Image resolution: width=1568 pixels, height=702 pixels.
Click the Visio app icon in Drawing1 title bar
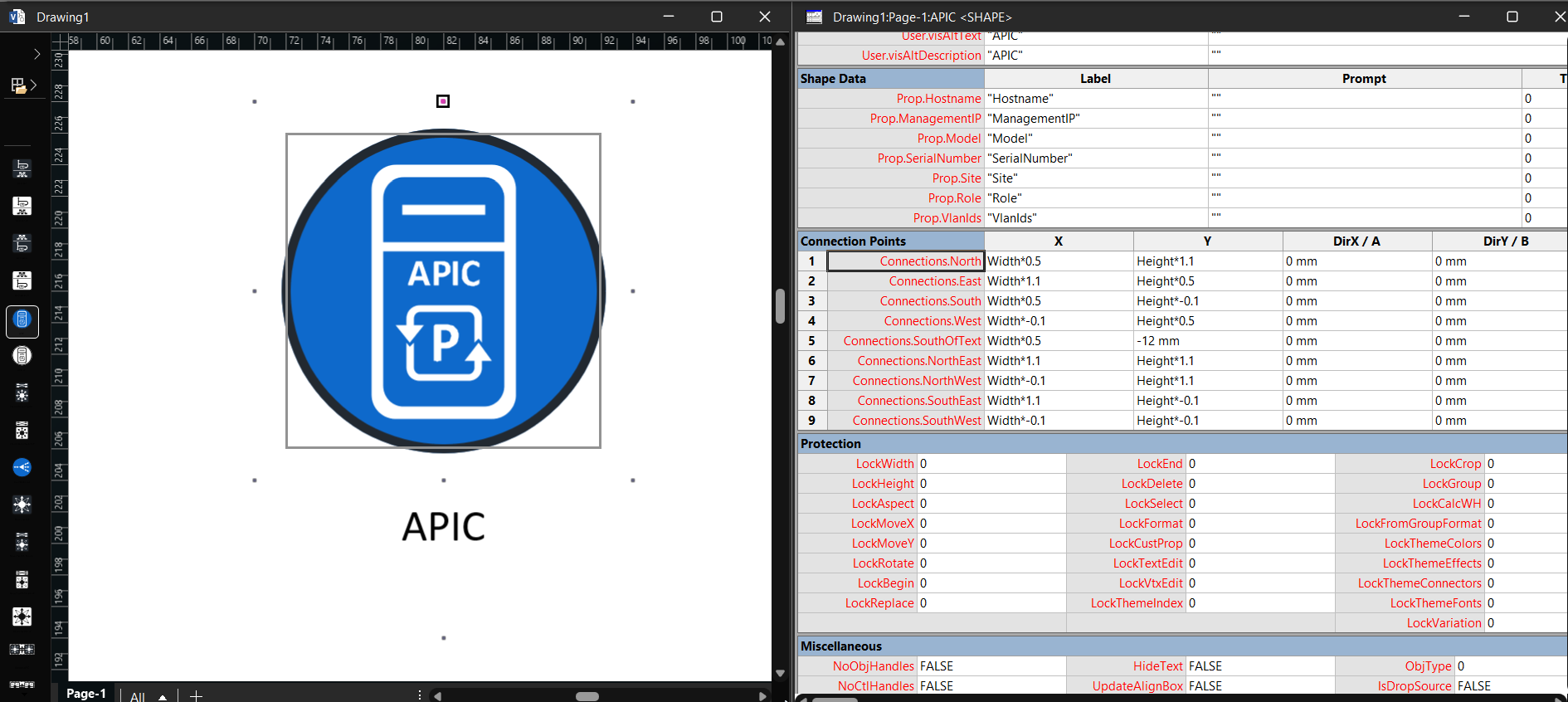(17, 17)
